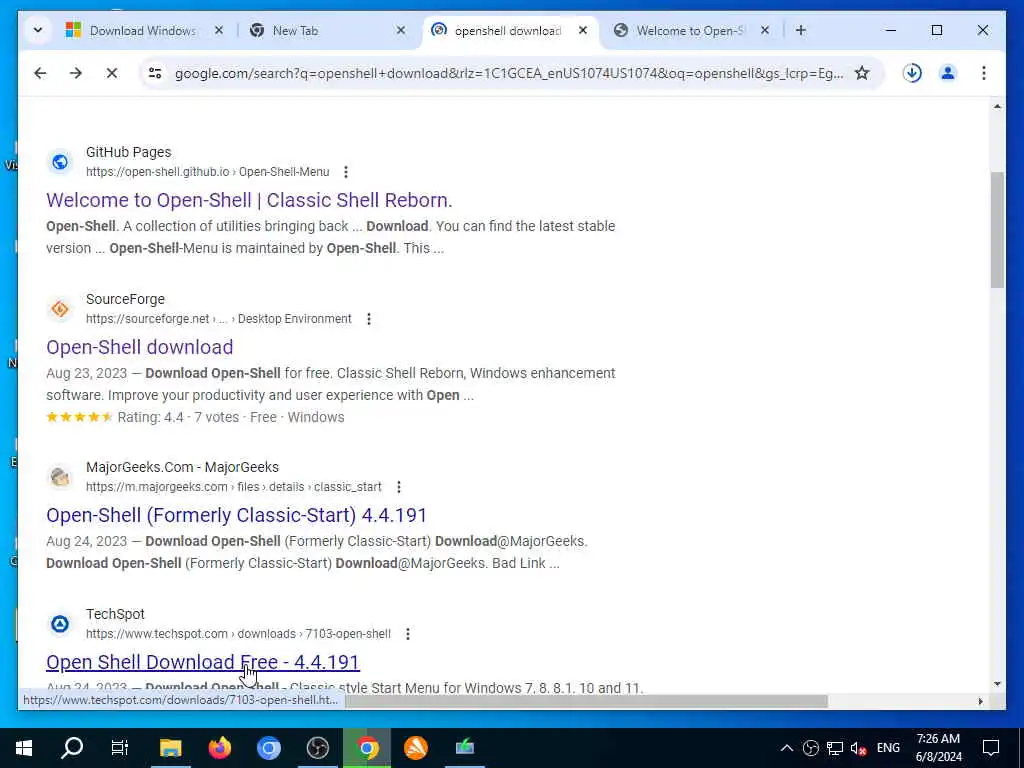This screenshot has width=1024, height=768.
Task: Open the orange circular app on taskbar
Action: tap(416, 748)
